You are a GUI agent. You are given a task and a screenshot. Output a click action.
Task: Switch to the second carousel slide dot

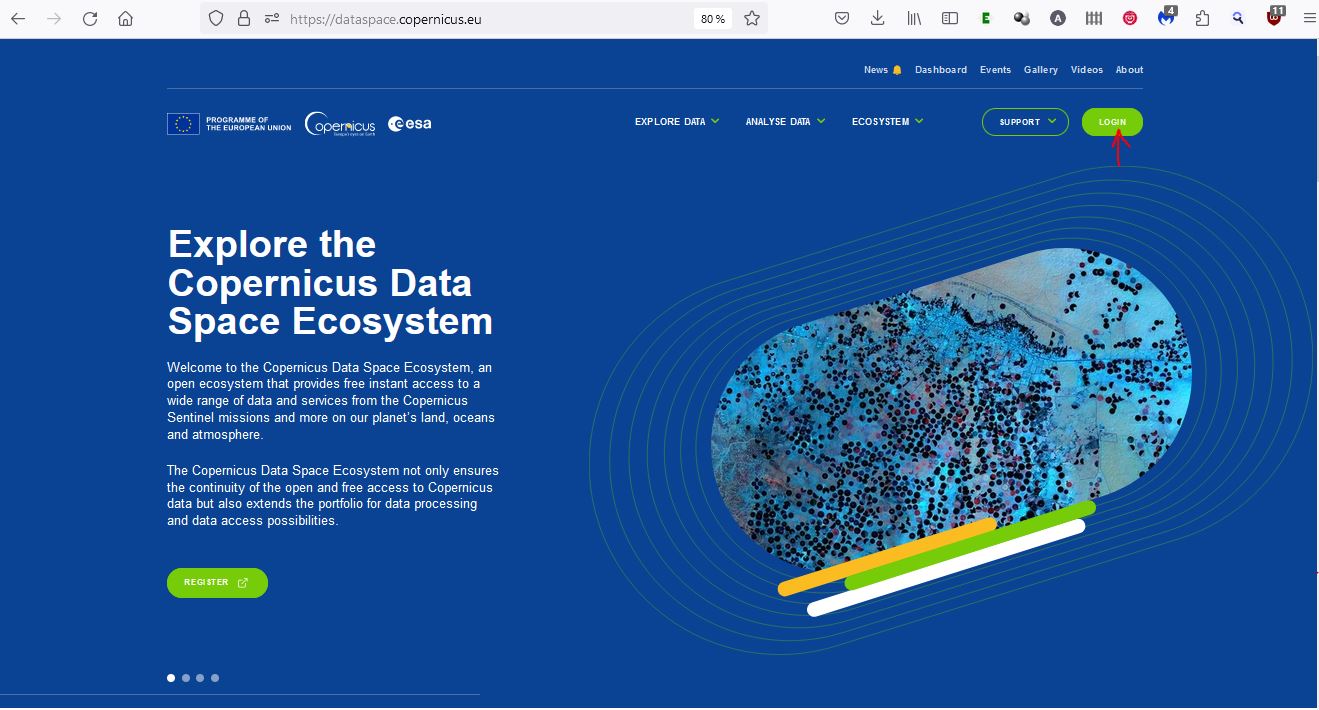186,678
